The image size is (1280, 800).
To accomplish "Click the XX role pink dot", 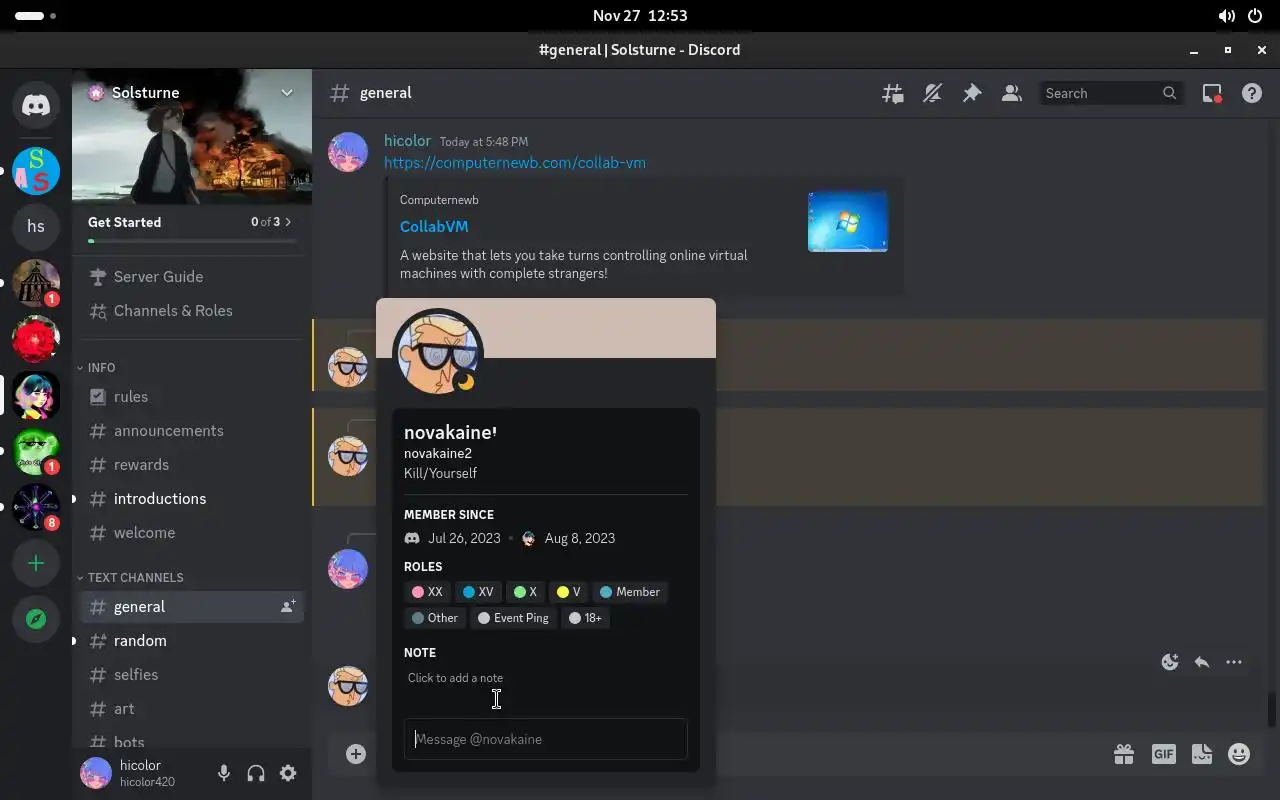I will (418, 592).
